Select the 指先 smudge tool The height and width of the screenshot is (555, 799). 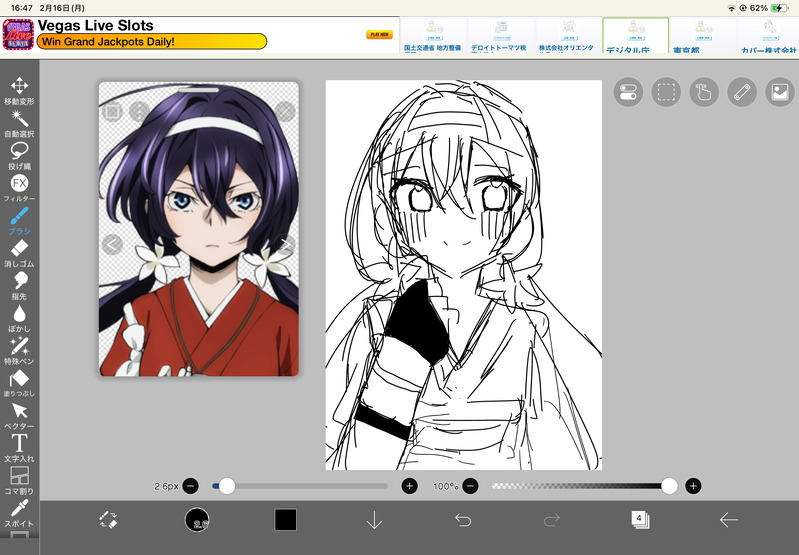(x=19, y=286)
